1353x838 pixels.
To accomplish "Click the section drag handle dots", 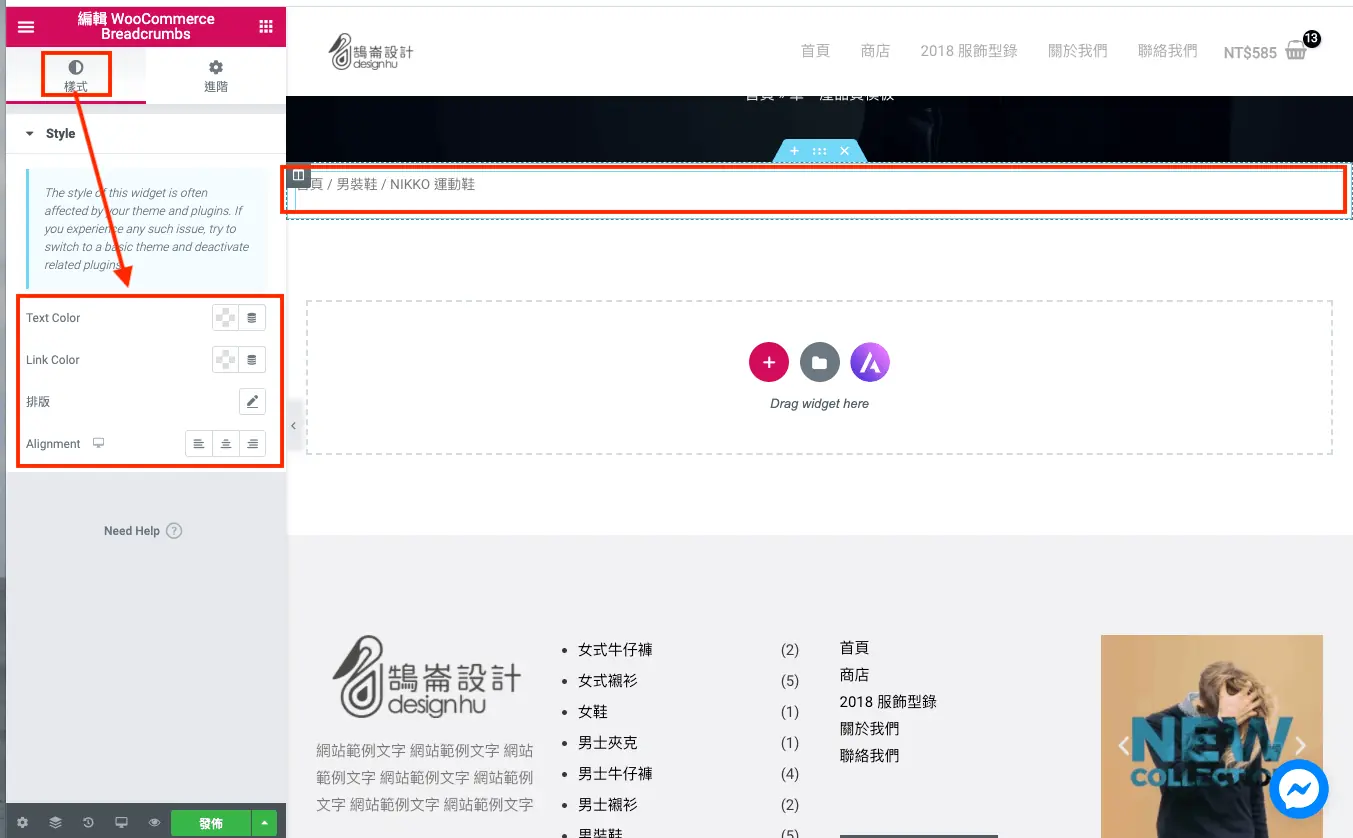I will 819,151.
